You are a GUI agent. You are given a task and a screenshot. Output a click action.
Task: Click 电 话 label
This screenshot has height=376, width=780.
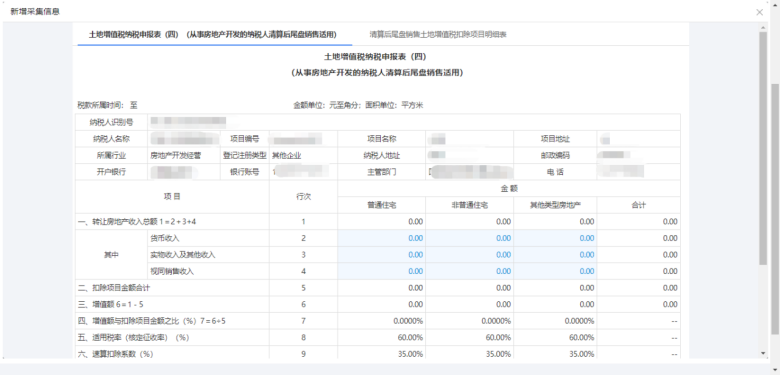(555, 172)
